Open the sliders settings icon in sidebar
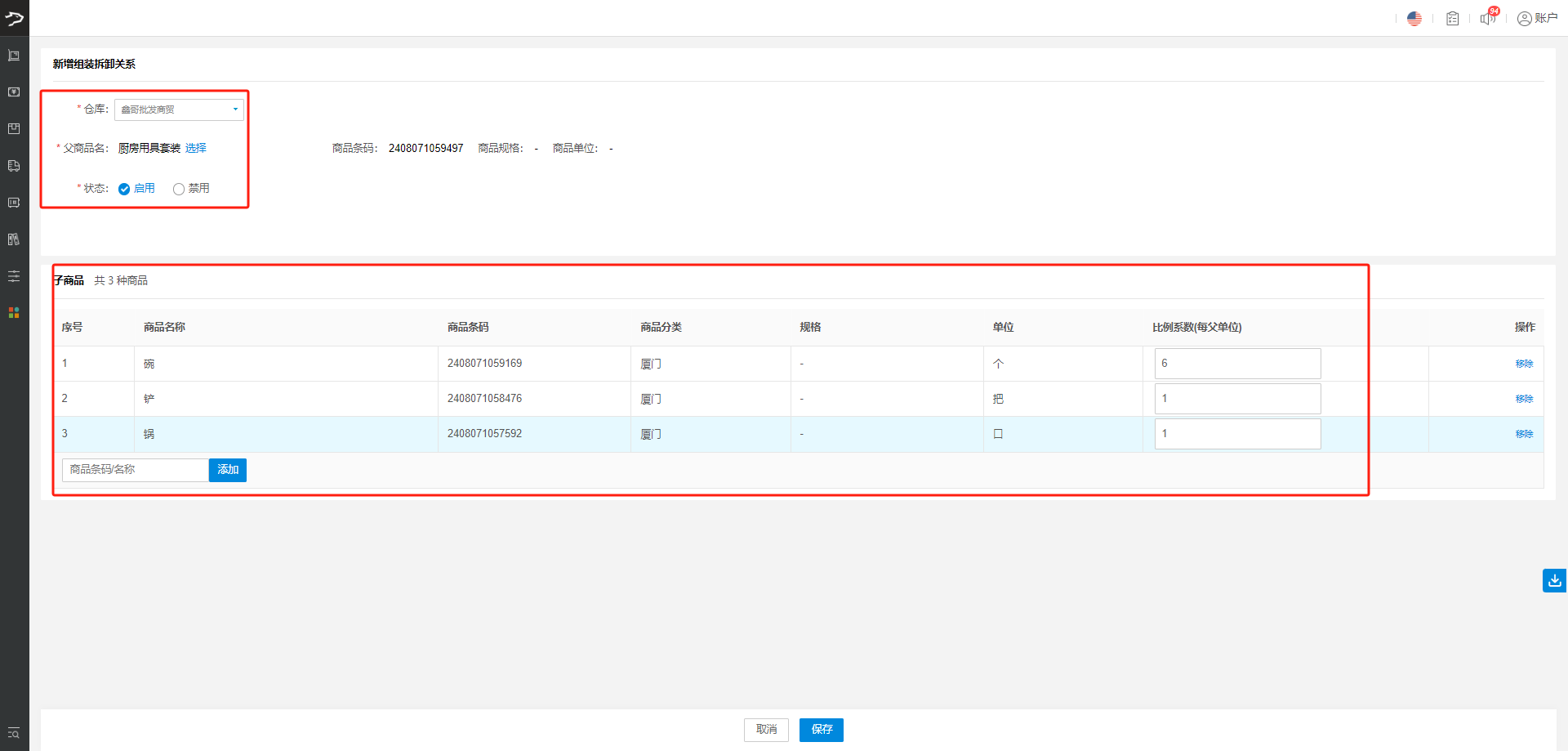The image size is (1568, 751). tap(14, 276)
